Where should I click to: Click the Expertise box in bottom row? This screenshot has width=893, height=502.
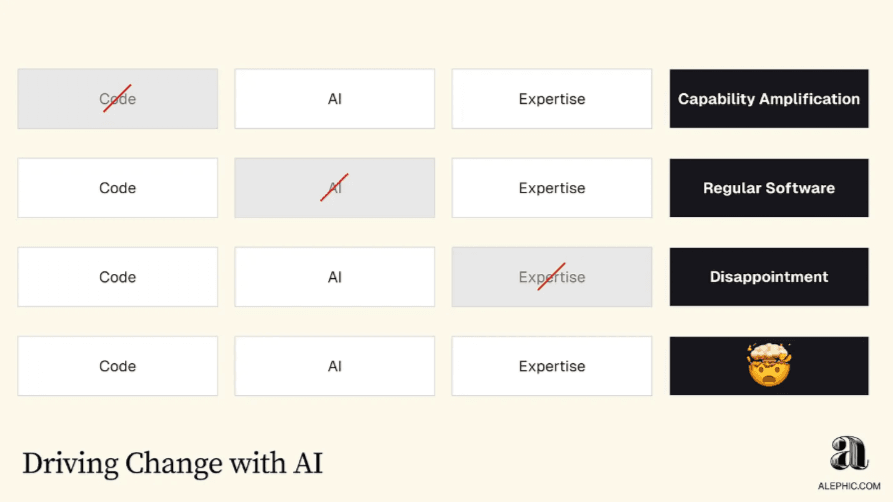(x=552, y=366)
